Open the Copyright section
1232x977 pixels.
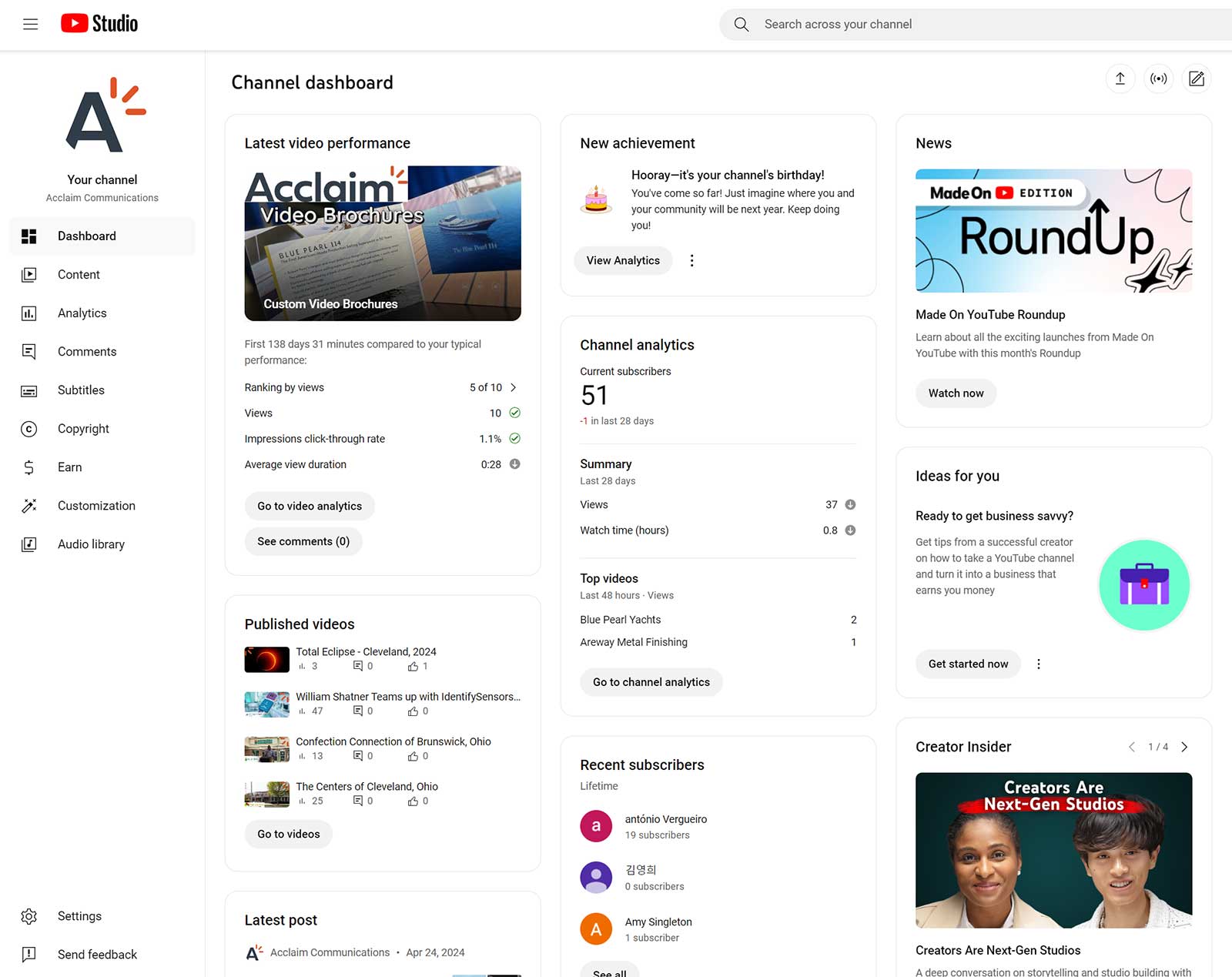point(102,429)
